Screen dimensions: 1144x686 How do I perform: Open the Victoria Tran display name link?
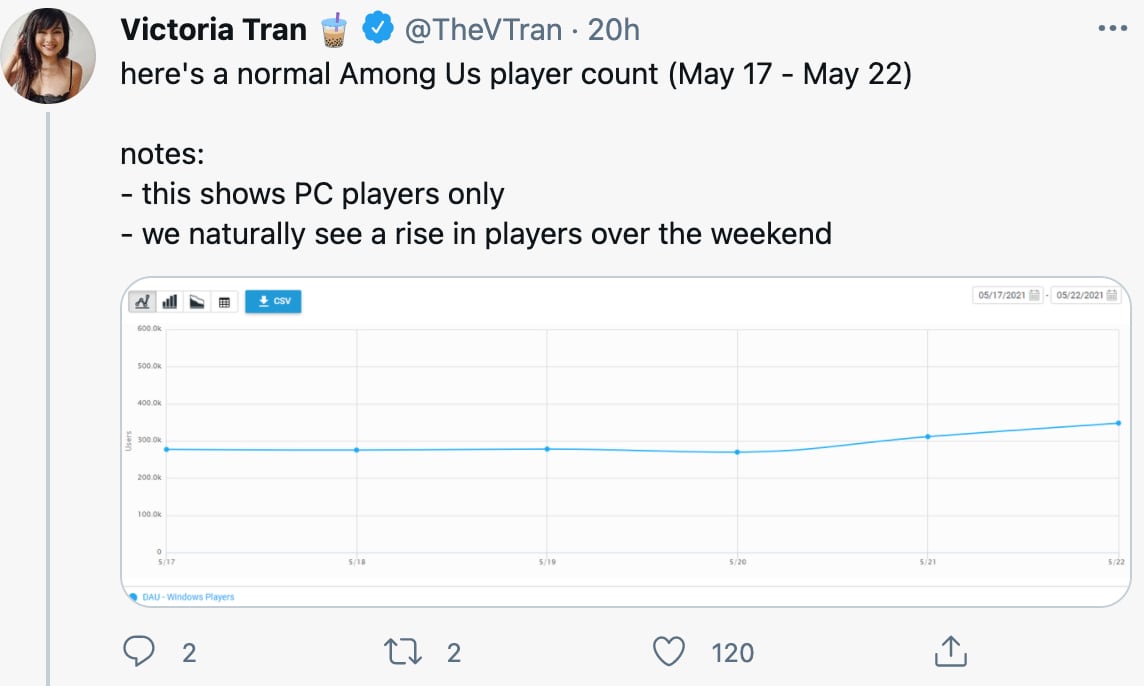(x=213, y=30)
